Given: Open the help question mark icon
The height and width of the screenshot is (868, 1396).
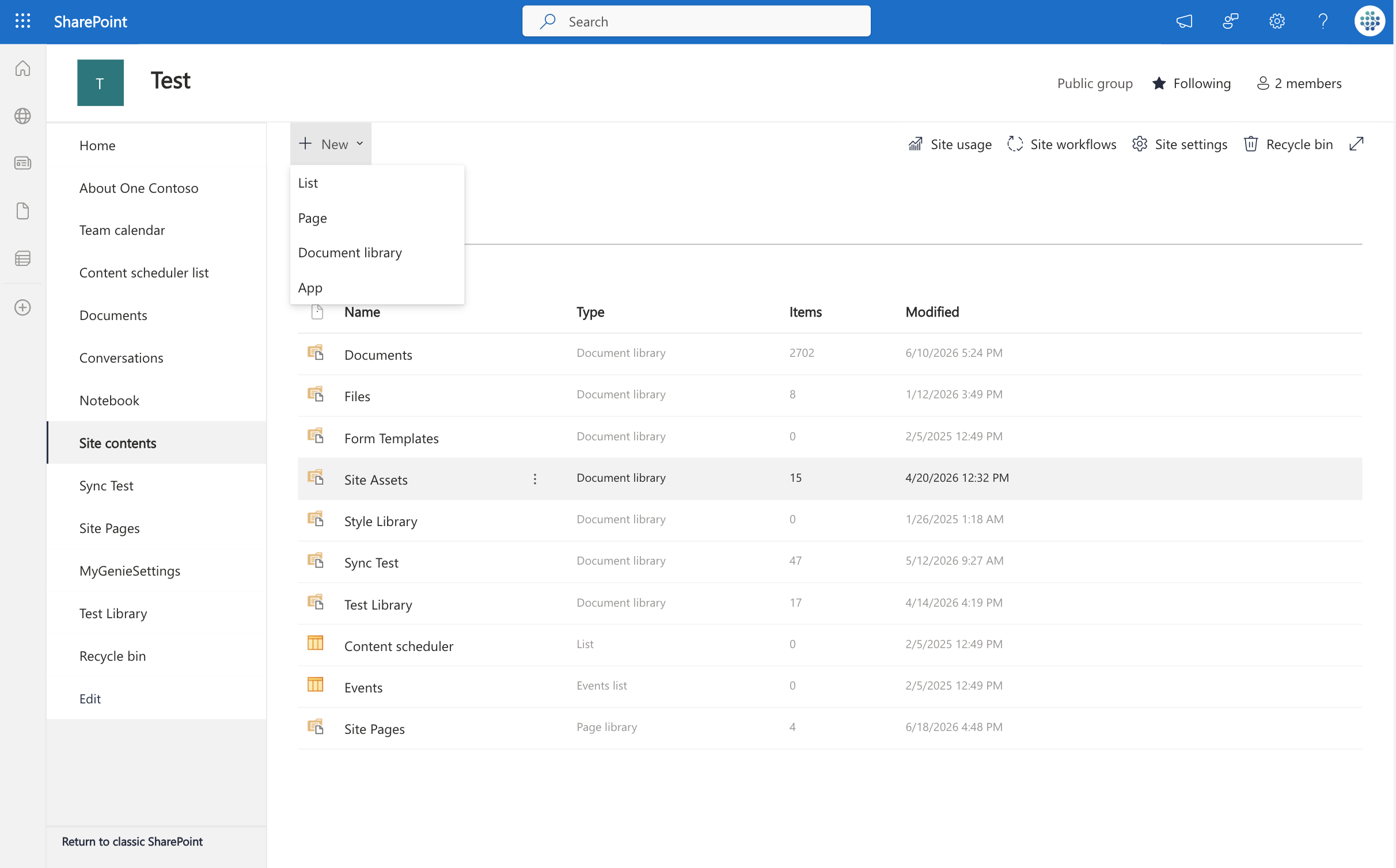Looking at the screenshot, I should pyautogui.click(x=1323, y=21).
